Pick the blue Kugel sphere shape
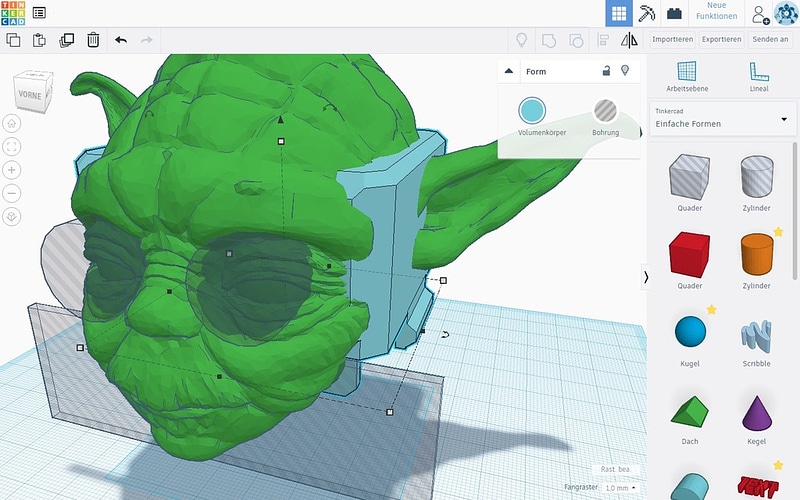800x500 pixels. click(690, 332)
